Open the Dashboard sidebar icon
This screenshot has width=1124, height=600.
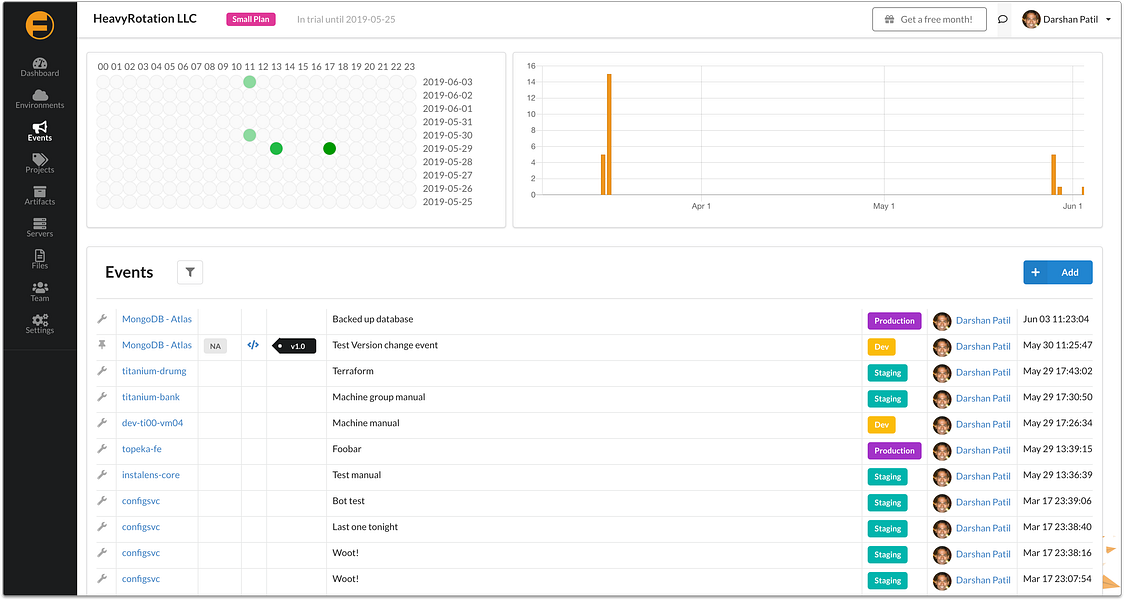tap(40, 63)
